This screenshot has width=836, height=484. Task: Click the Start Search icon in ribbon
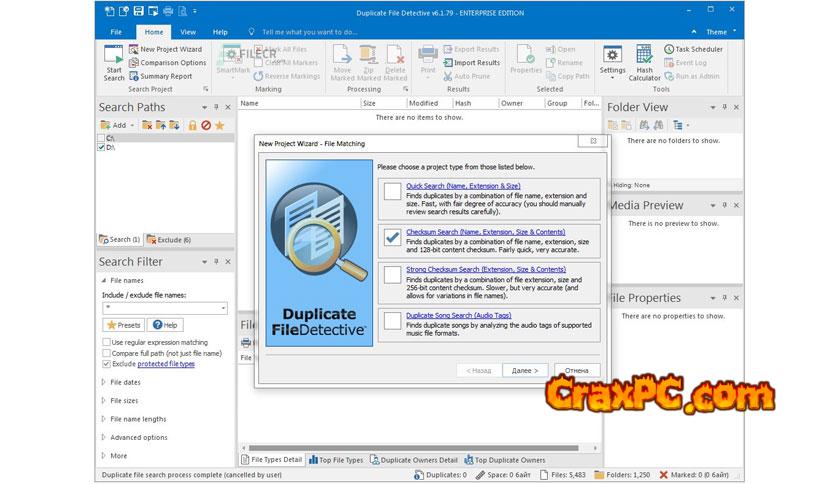point(113,60)
